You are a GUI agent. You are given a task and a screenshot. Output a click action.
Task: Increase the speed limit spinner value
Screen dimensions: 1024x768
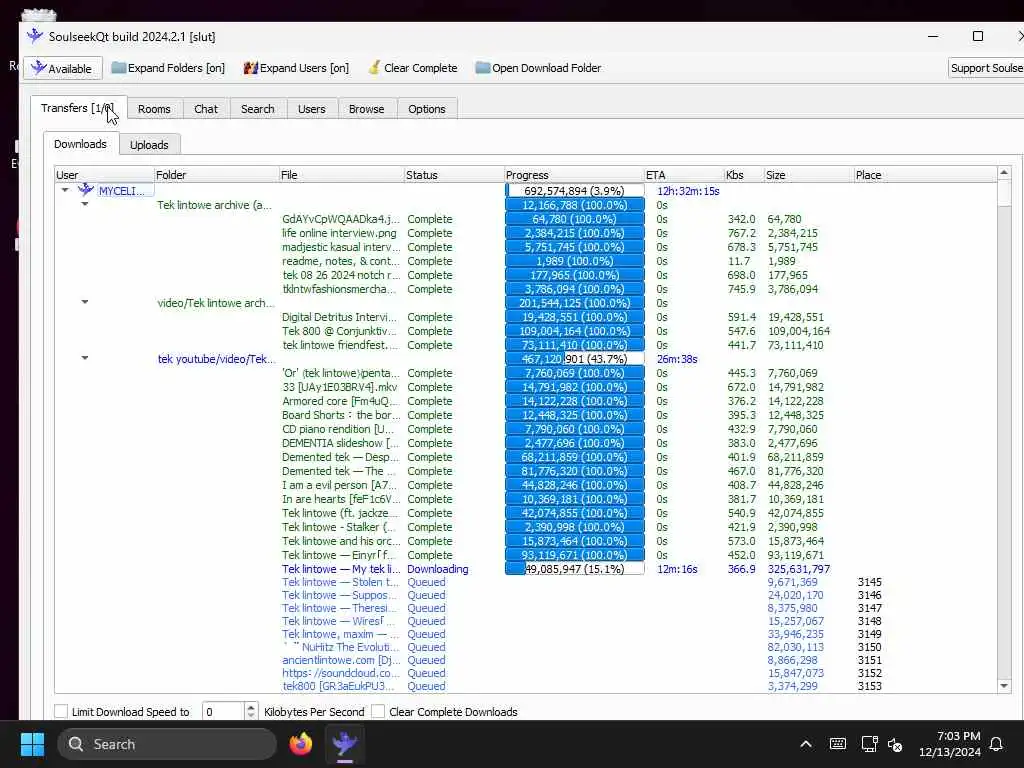coord(251,707)
